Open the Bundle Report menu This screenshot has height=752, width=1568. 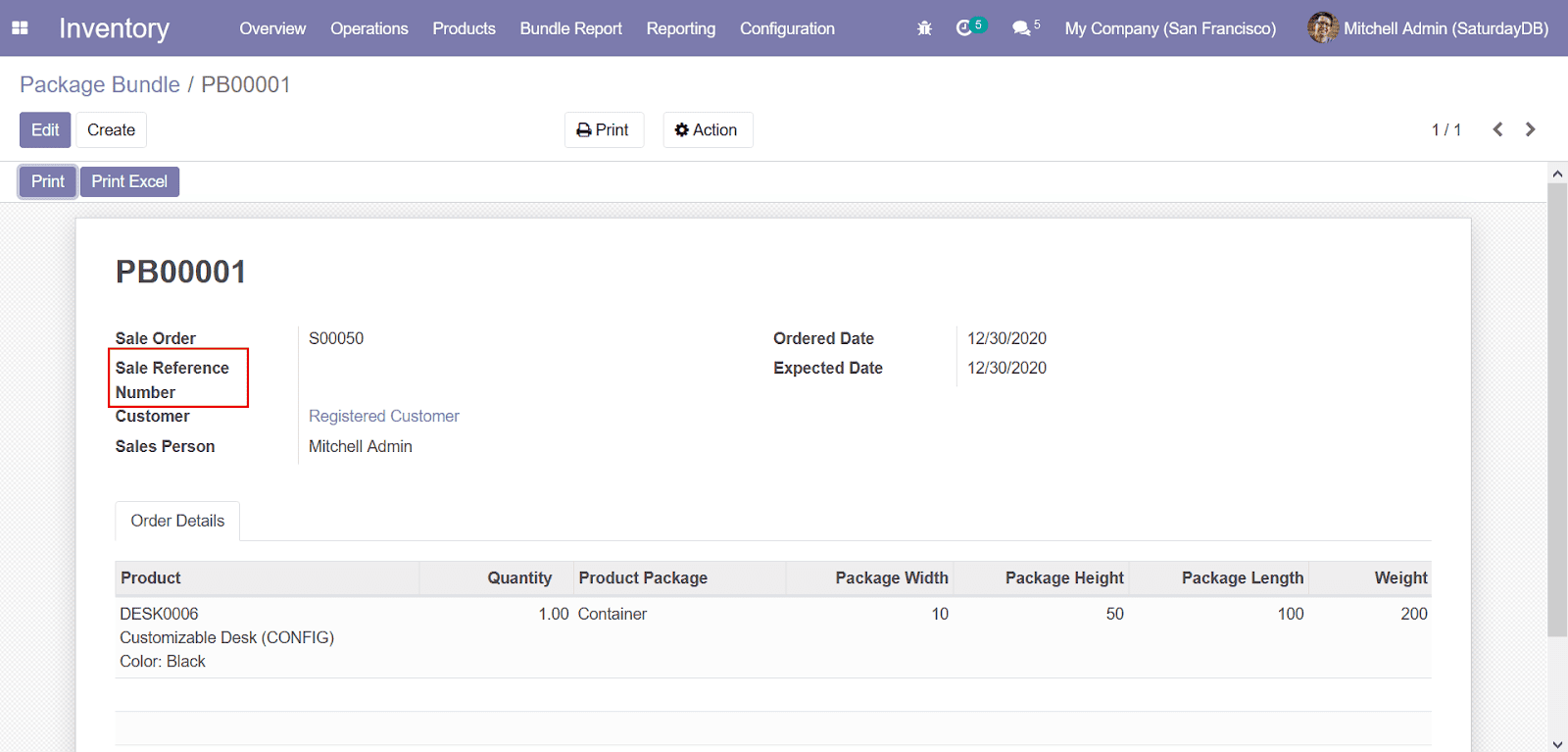pos(570,28)
